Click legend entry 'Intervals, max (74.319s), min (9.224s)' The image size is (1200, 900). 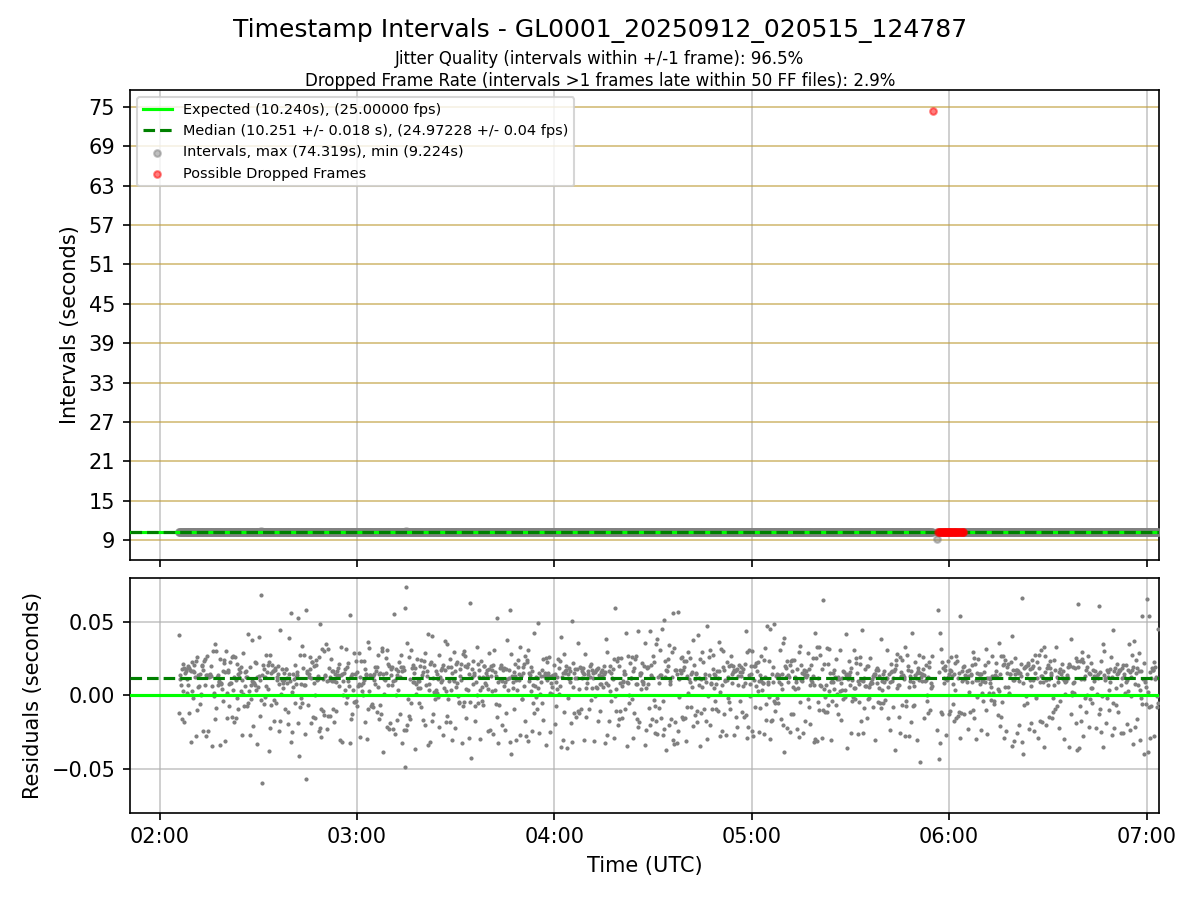click(323, 151)
